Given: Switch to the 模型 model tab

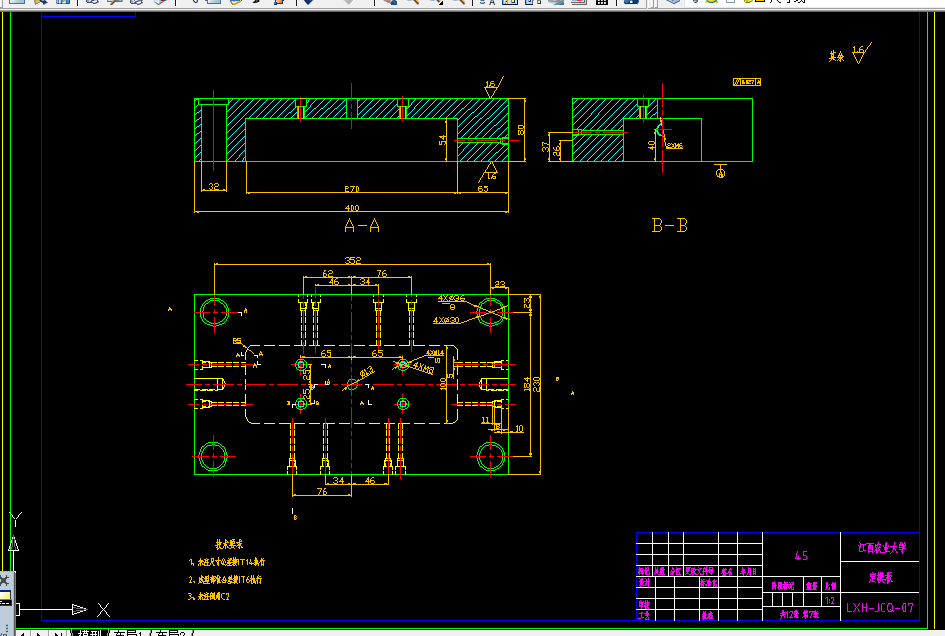Looking at the screenshot, I should pyautogui.click(x=90, y=634).
